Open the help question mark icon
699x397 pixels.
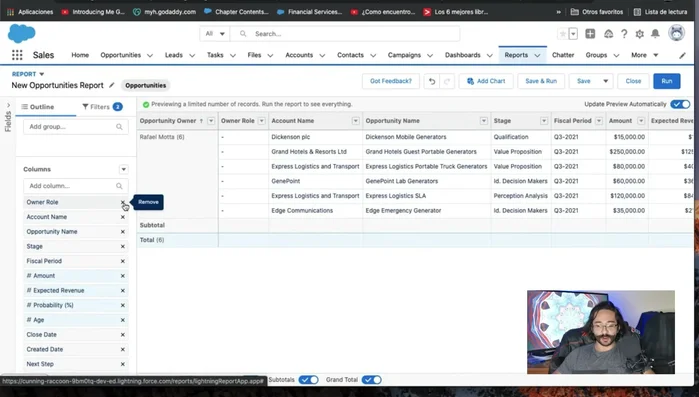(x=624, y=34)
